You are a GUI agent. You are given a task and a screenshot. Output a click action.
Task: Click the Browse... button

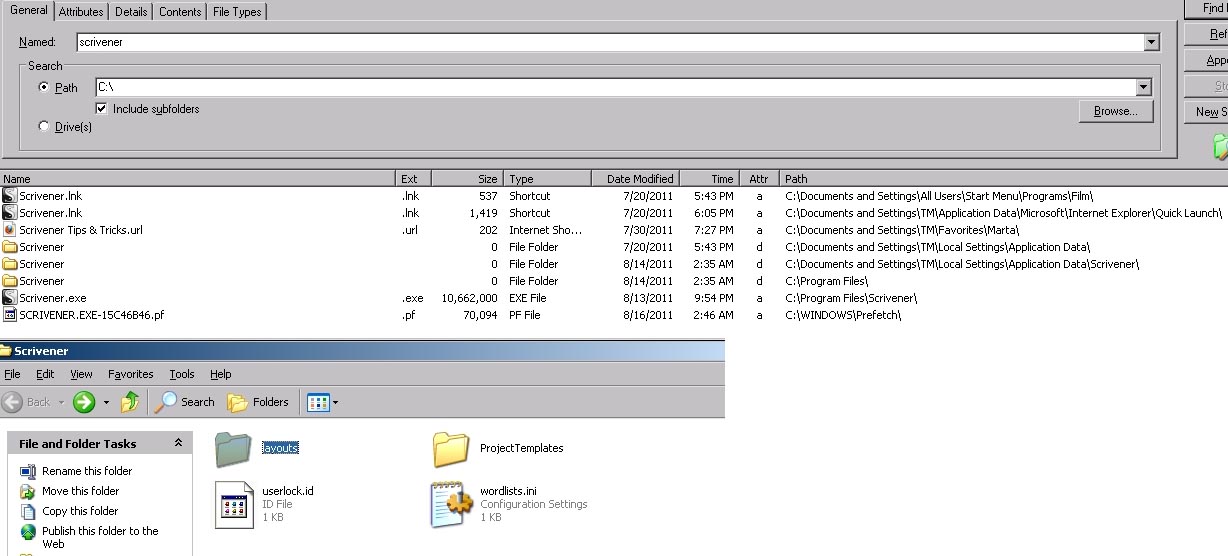[1116, 111]
